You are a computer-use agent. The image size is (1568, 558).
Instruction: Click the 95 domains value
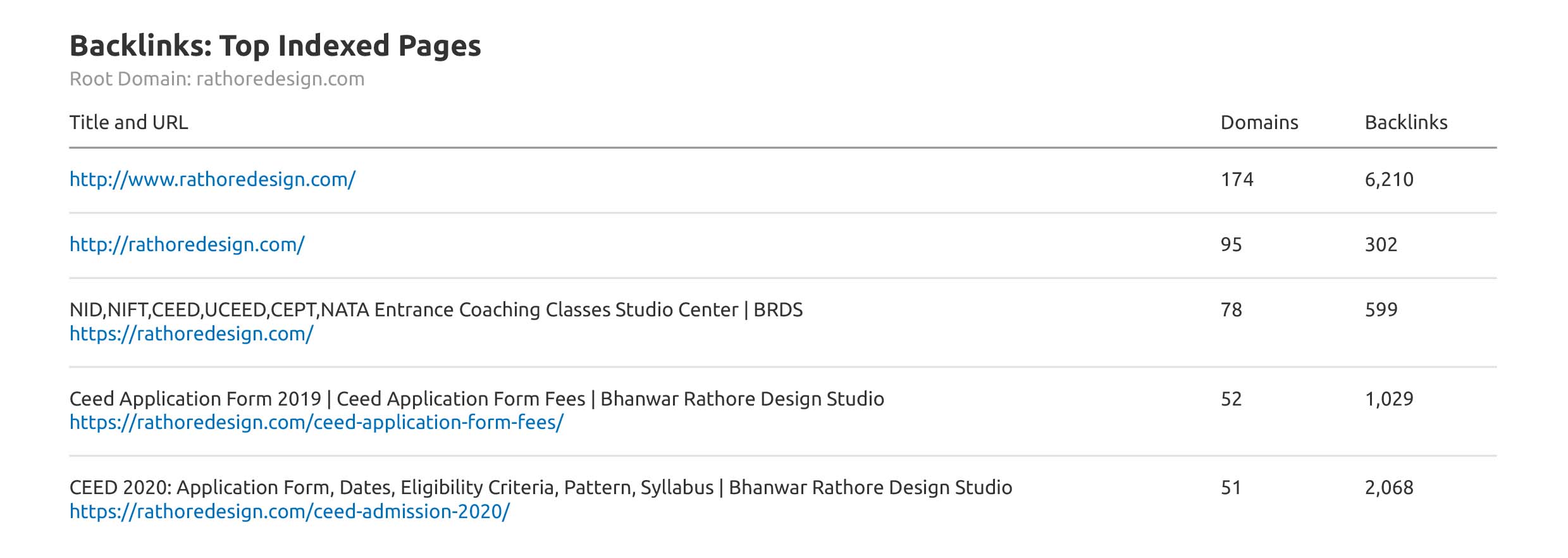1231,245
